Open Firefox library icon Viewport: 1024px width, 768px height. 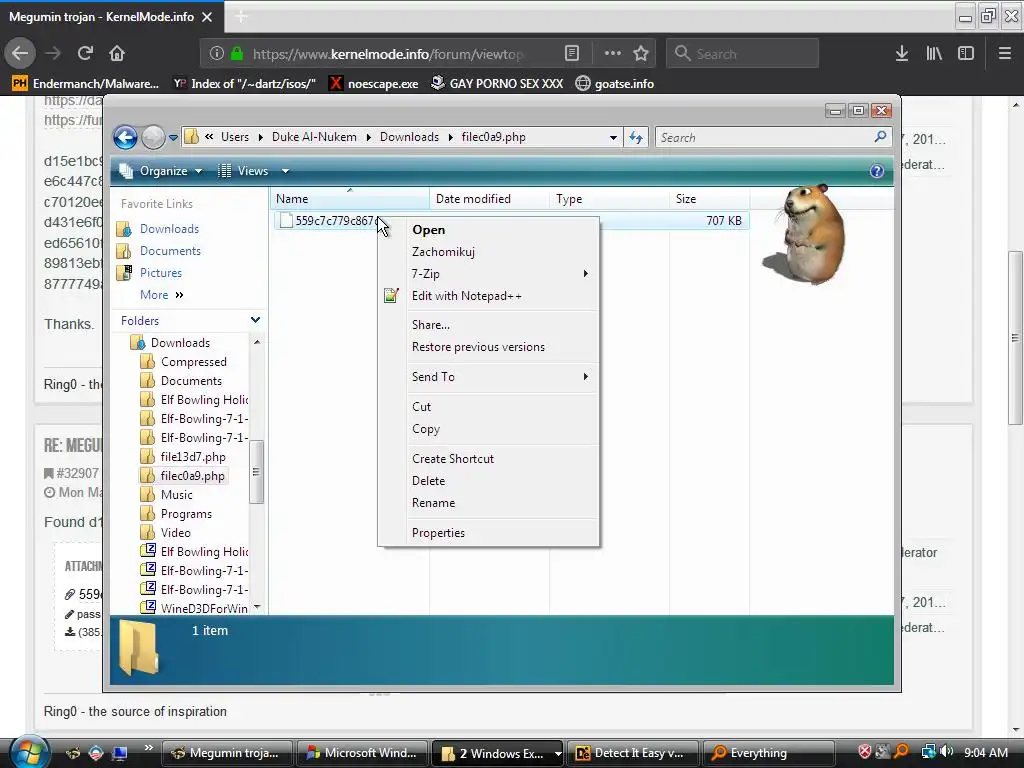click(x=934, y=54)
